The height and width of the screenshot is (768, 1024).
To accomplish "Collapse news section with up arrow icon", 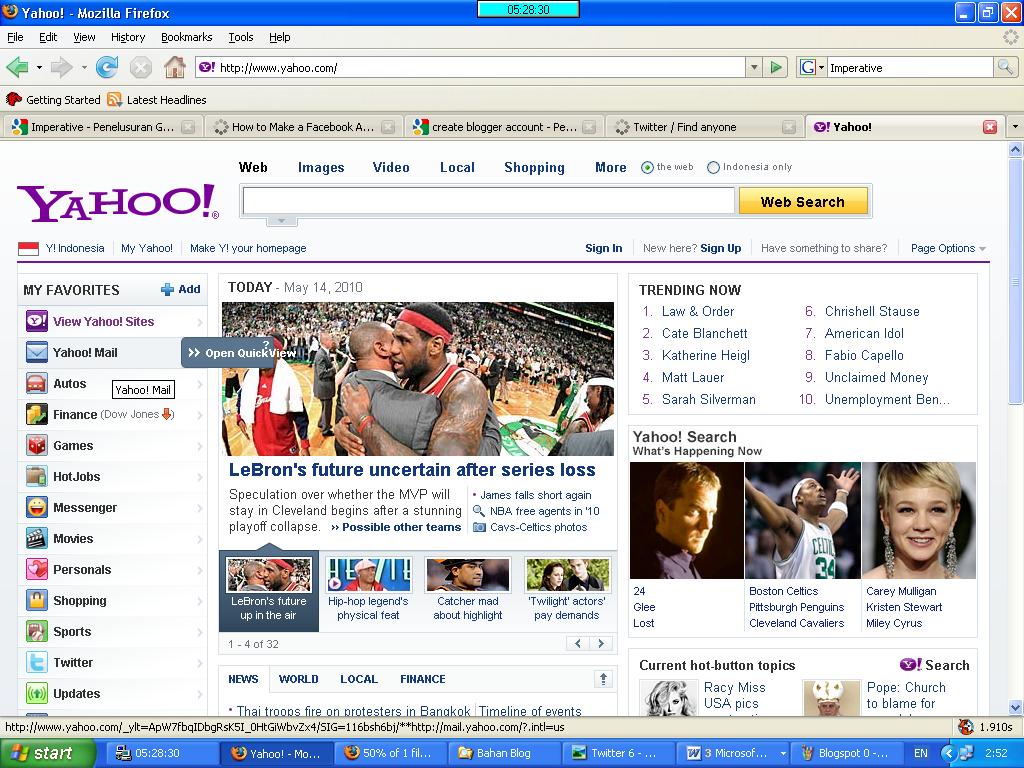I will pyautogui.click(x=603, y=679).
